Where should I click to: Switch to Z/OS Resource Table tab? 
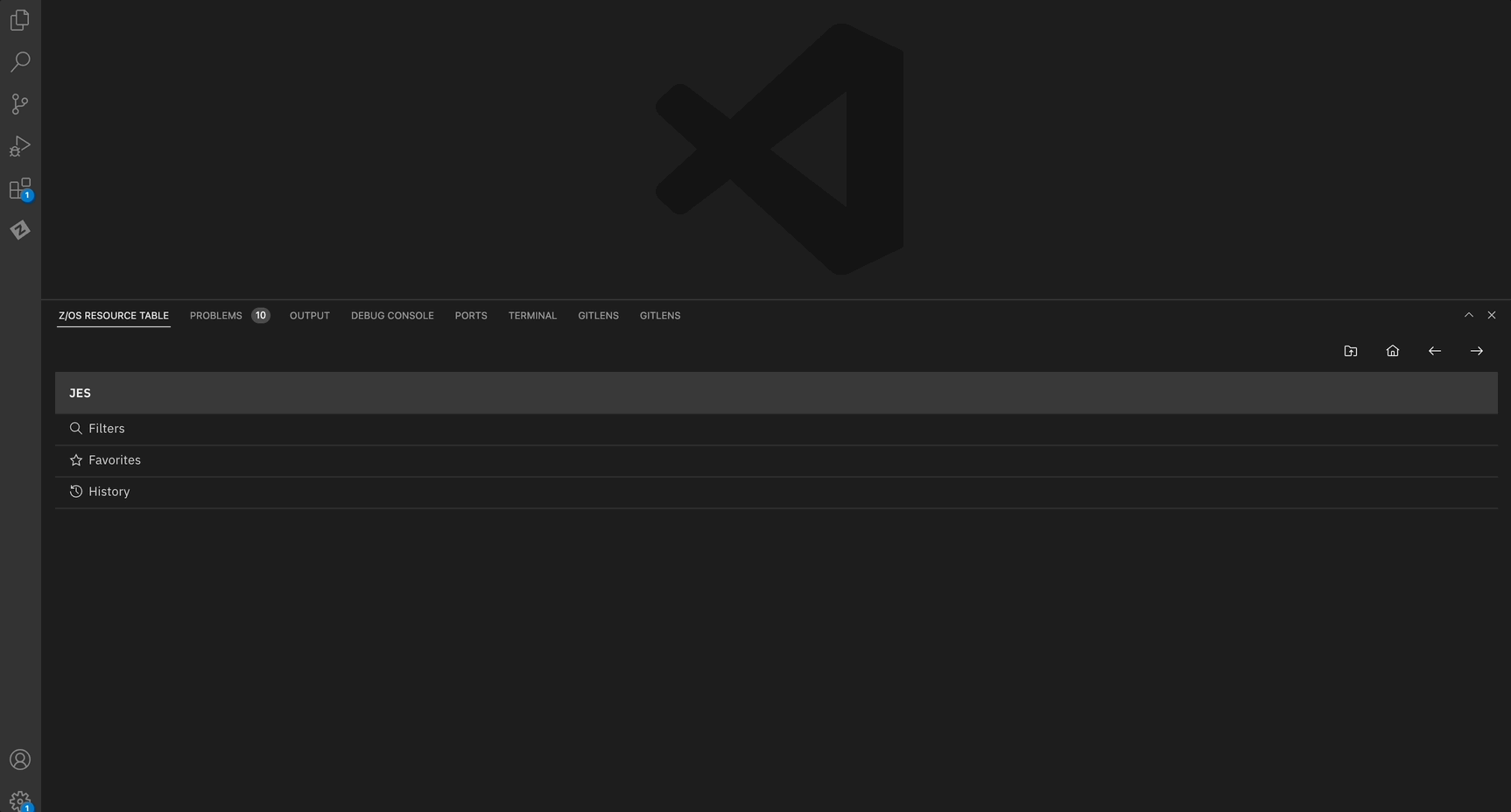pos(114,316)
